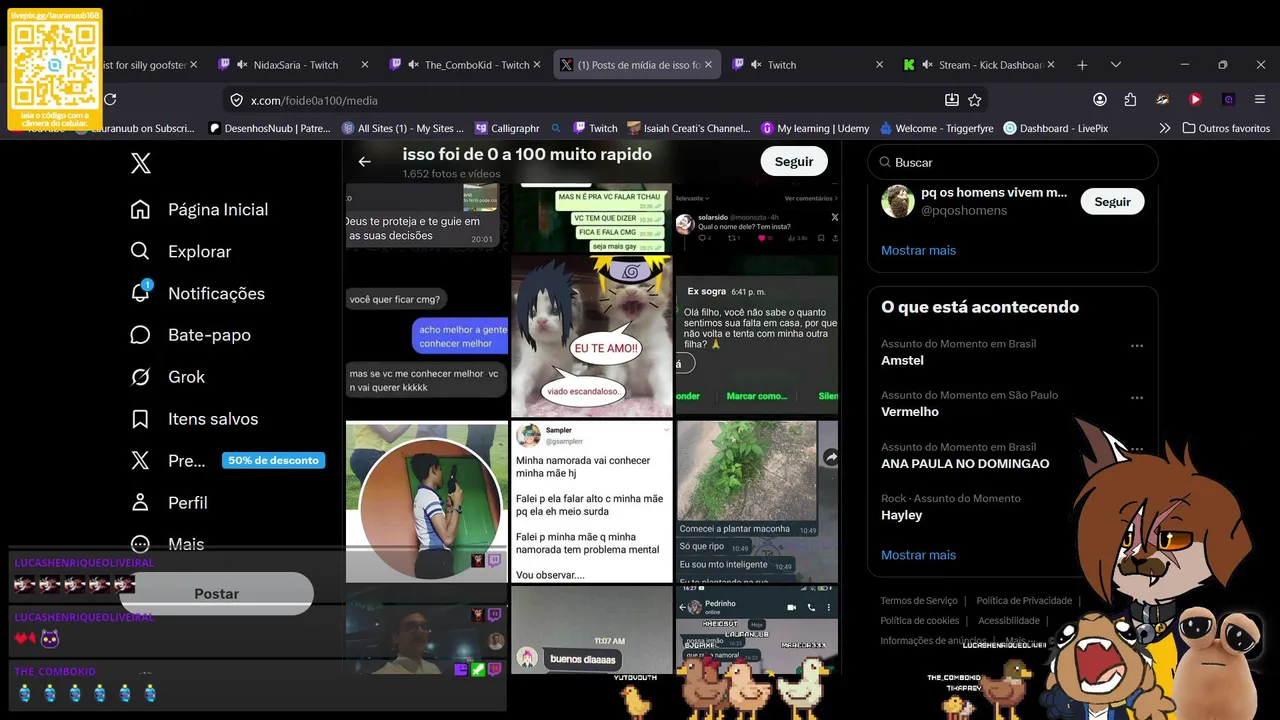The image size is (1280, 720).
Task: Expand the Mais menu
Action: click(x=167, y=544)
